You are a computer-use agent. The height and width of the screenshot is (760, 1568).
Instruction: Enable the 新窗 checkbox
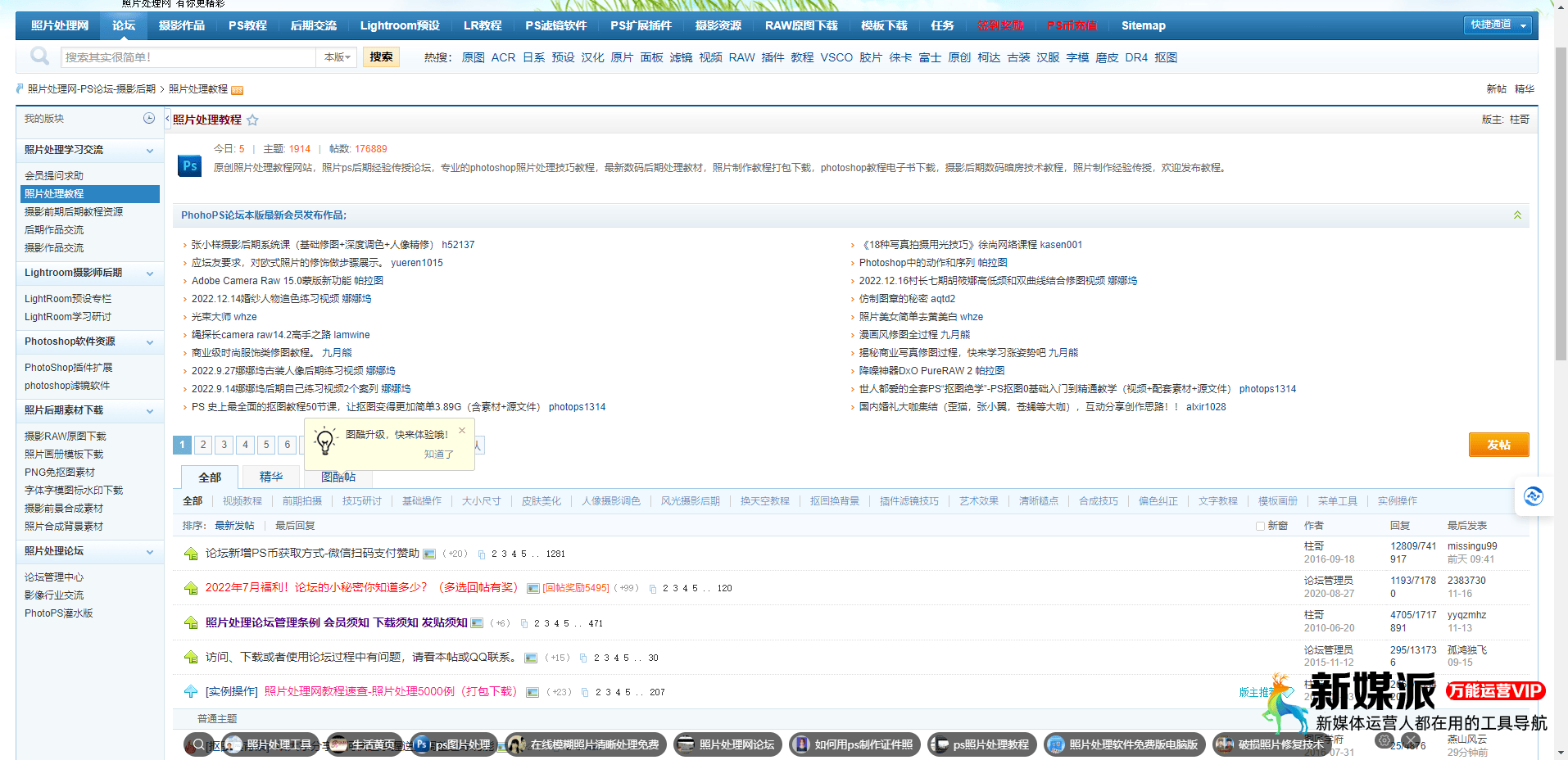pos(1260,526)
